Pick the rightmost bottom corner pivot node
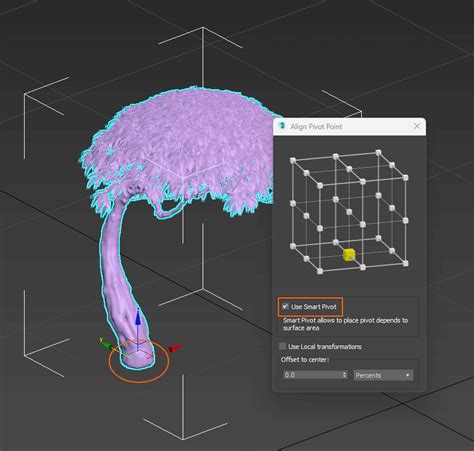 pyautogui.click(x=405, y=263)
